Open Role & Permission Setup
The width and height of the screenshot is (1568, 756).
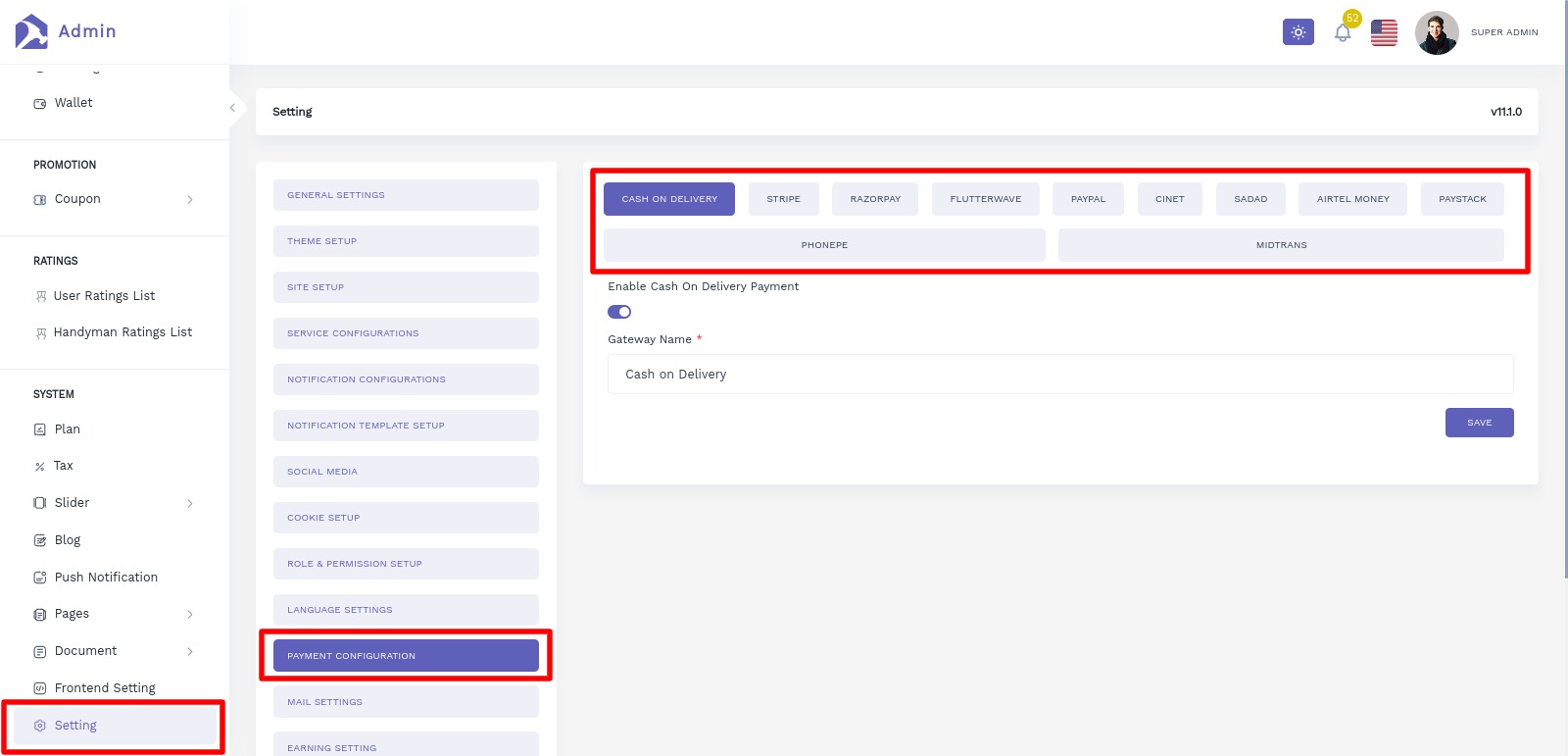pyautogui.click(x=406, y=564)
